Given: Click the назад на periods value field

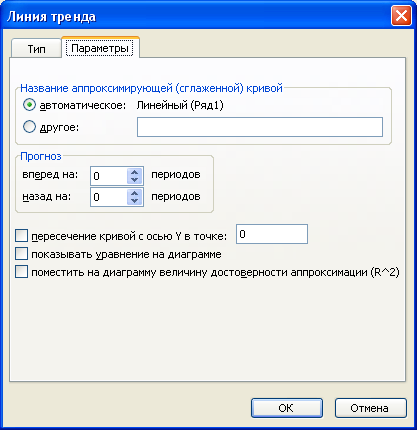Looking at the screenshot, I should [109, 197].
